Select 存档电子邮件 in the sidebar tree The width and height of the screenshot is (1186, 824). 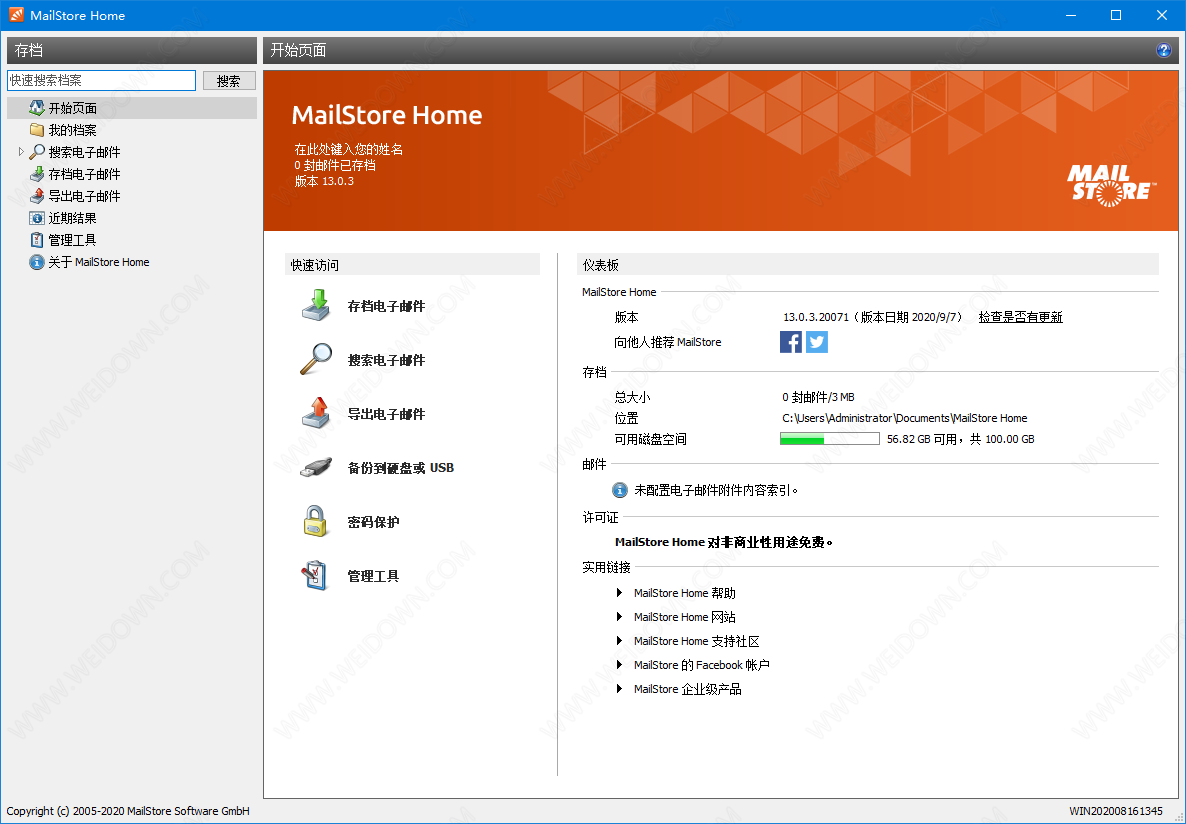coord(85,174)
